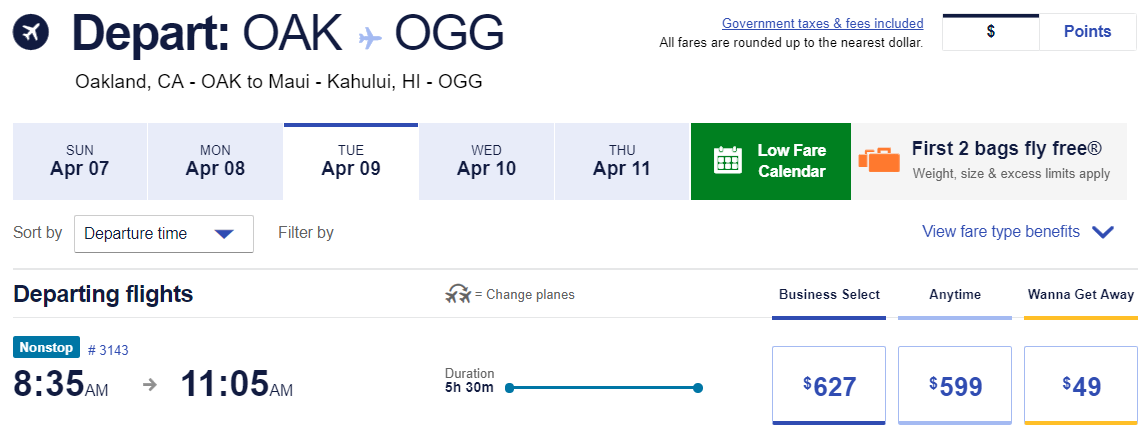The width and height of the screenshot is (1147, 435).
Task: Click the change planes icon in legend
Action: [x=458, y=295]
